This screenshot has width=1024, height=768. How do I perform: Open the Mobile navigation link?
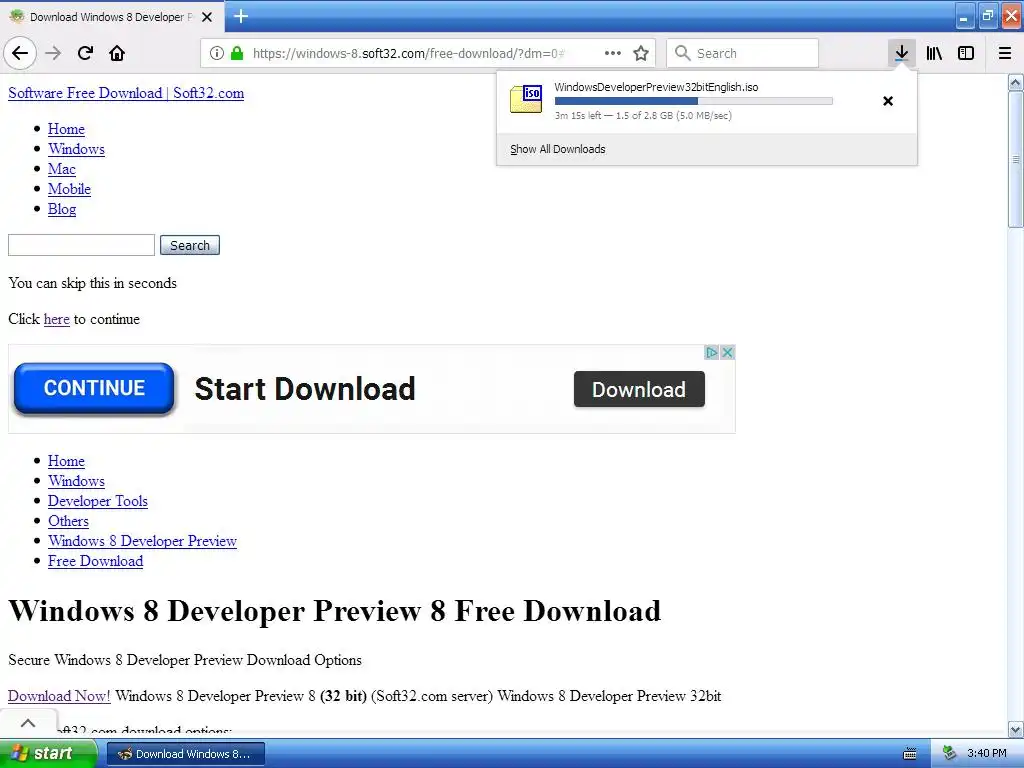point(69,189)
